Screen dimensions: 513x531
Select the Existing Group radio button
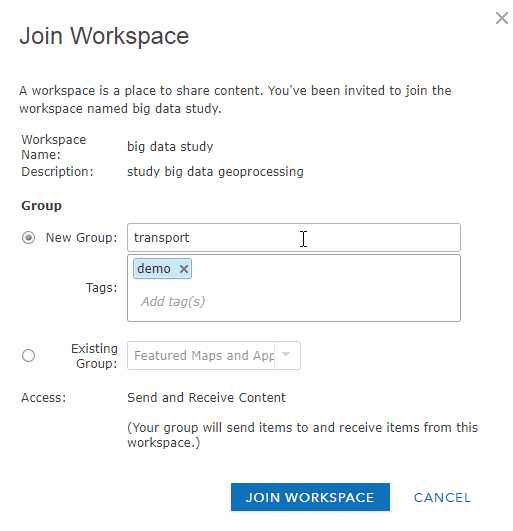(28, 356)
